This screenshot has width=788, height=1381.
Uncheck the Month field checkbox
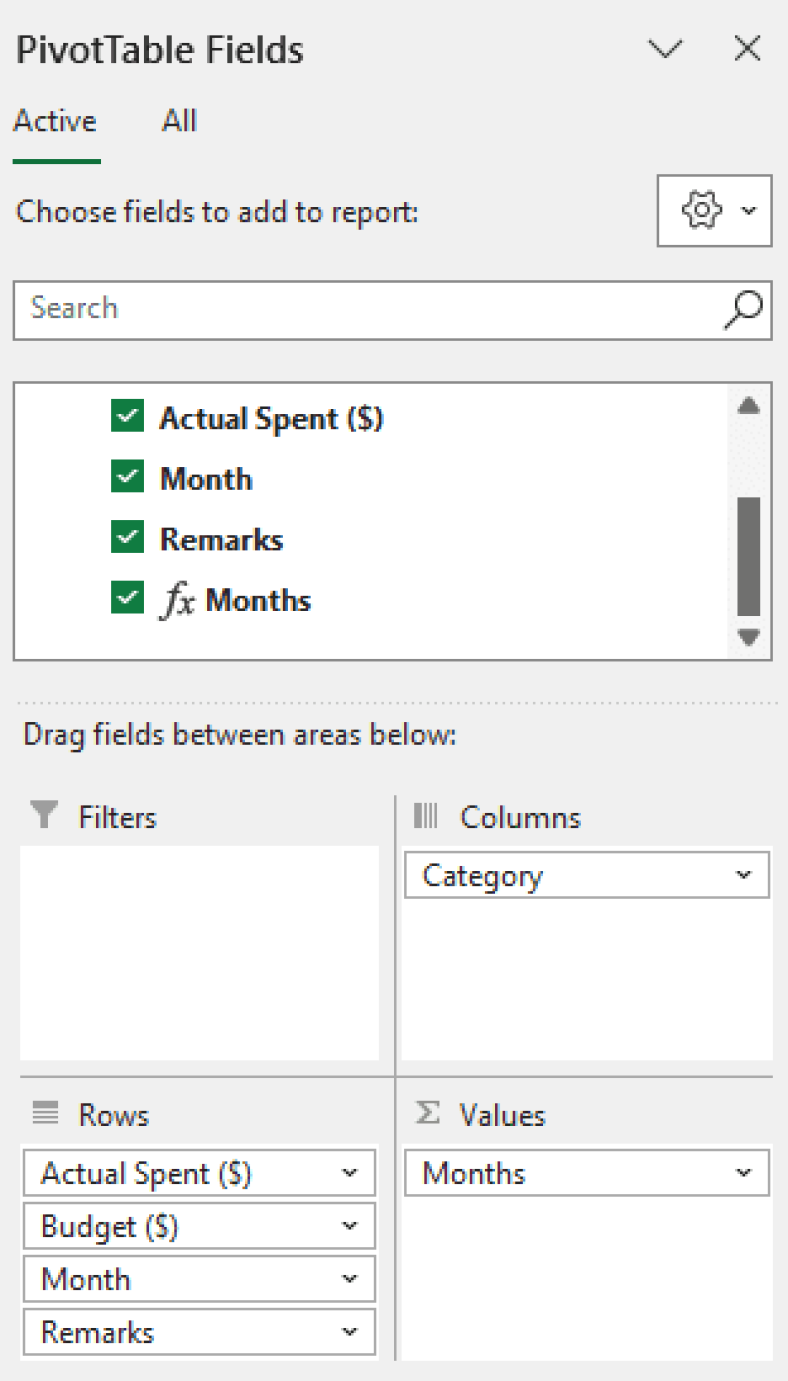(x=127, y=477)
